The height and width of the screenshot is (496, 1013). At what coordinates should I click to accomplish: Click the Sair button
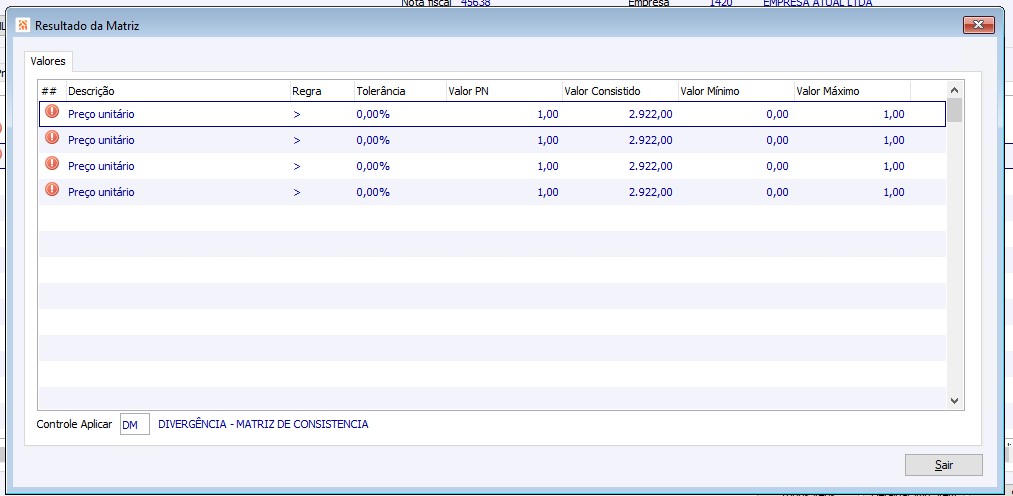(x=943, y=465)
